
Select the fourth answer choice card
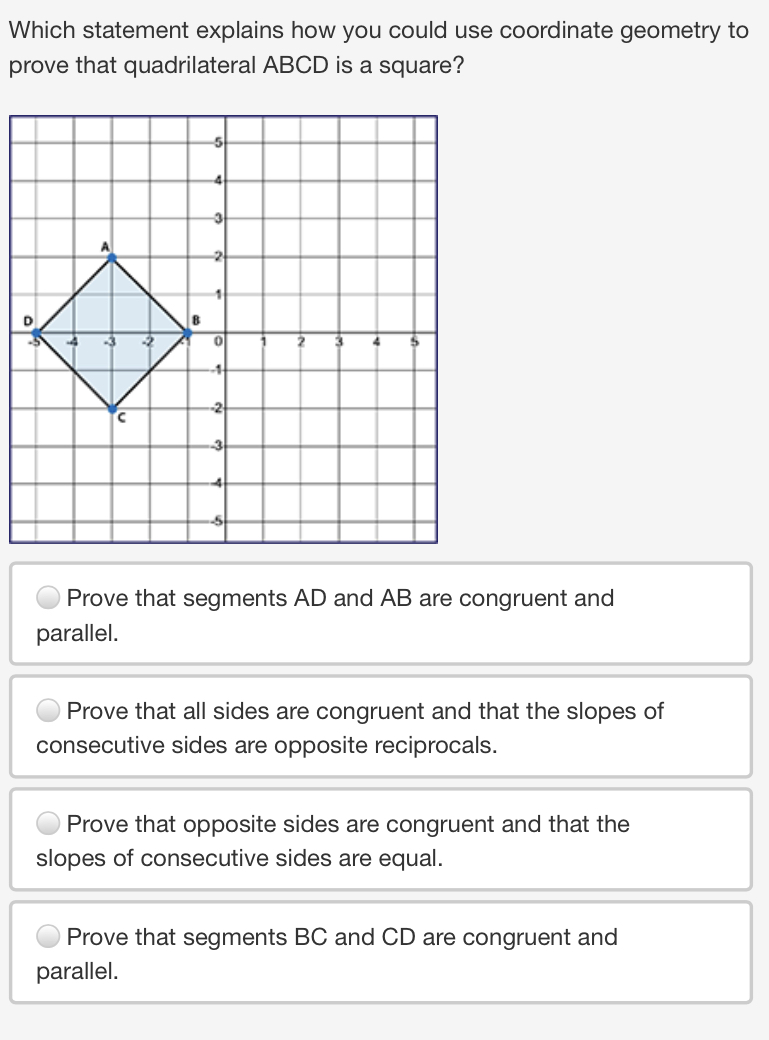(x=380, y=951)
